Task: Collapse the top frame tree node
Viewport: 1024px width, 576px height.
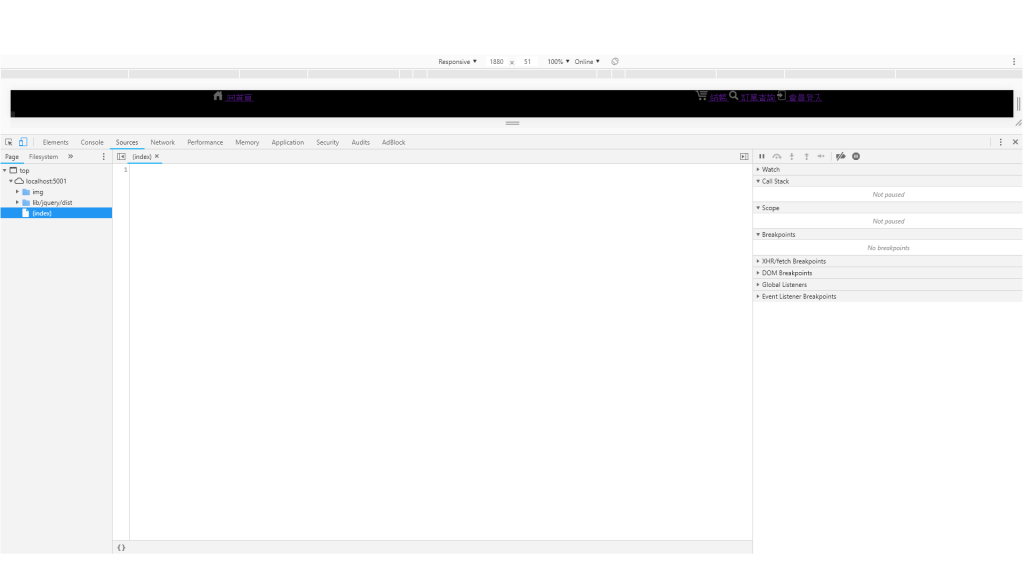Action: point(5,170)
